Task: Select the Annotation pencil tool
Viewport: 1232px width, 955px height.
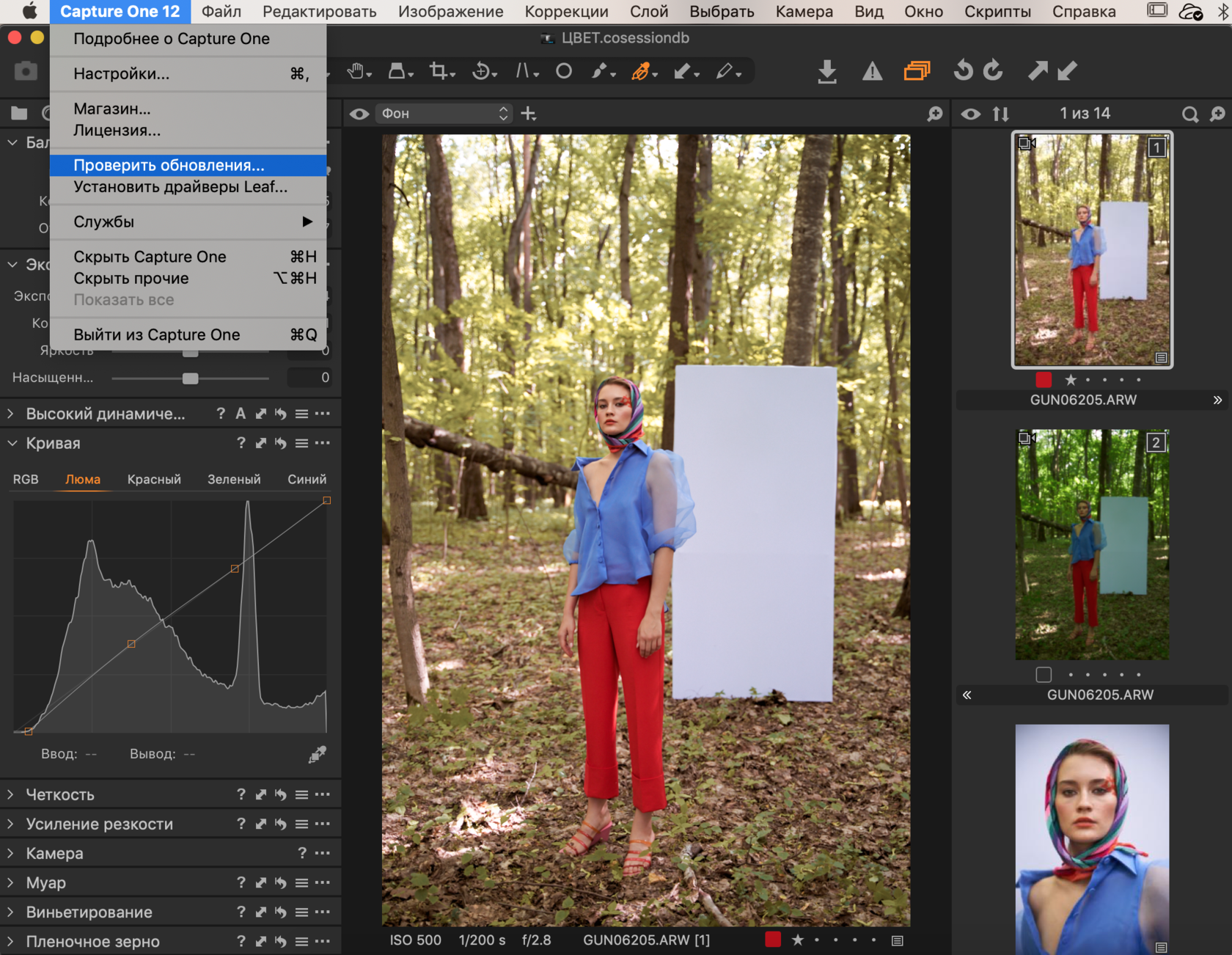Action: pyautogui.click(x=725, y=71)
